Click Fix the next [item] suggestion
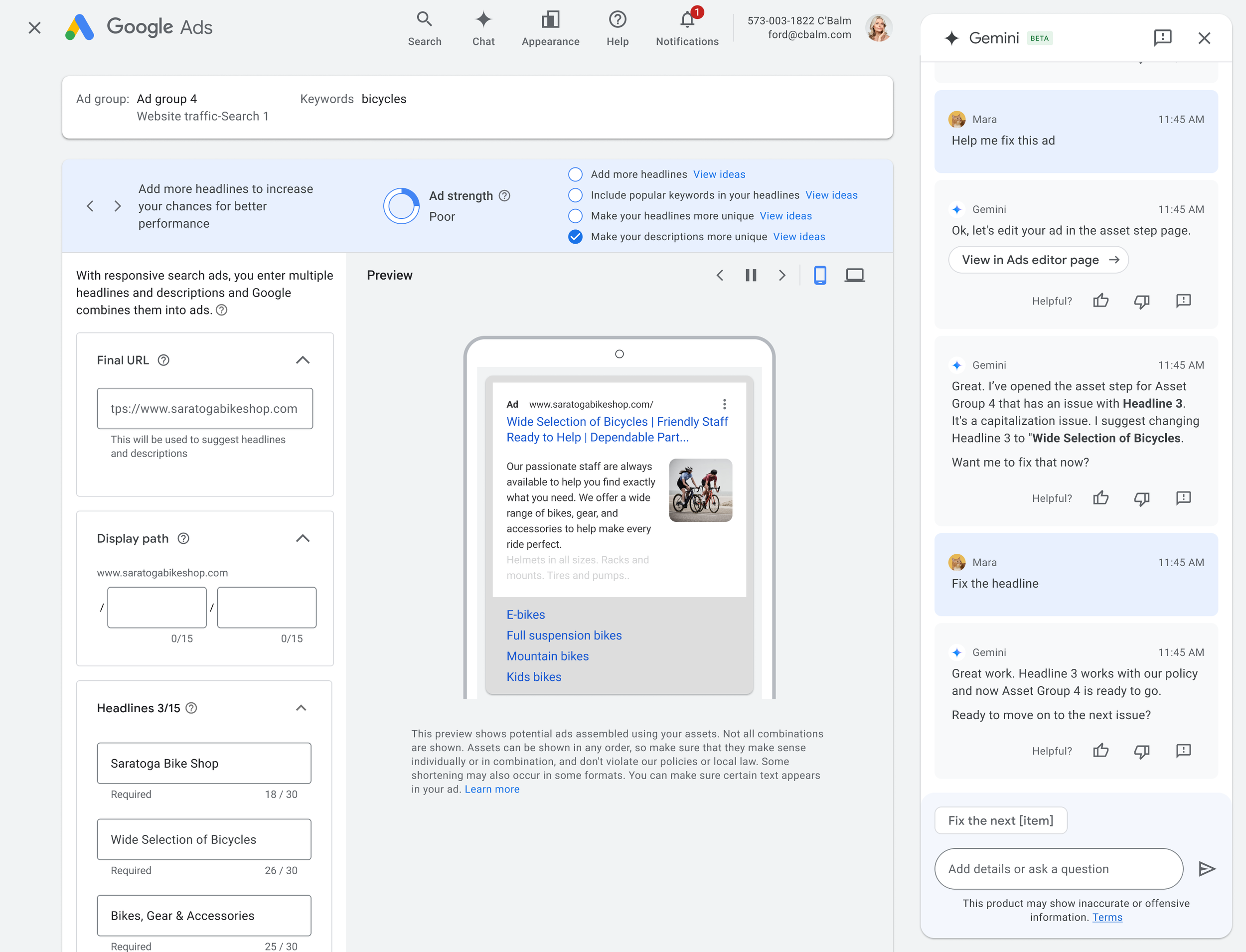This screenshot has width=1246, height=952. coord(1000,820)
